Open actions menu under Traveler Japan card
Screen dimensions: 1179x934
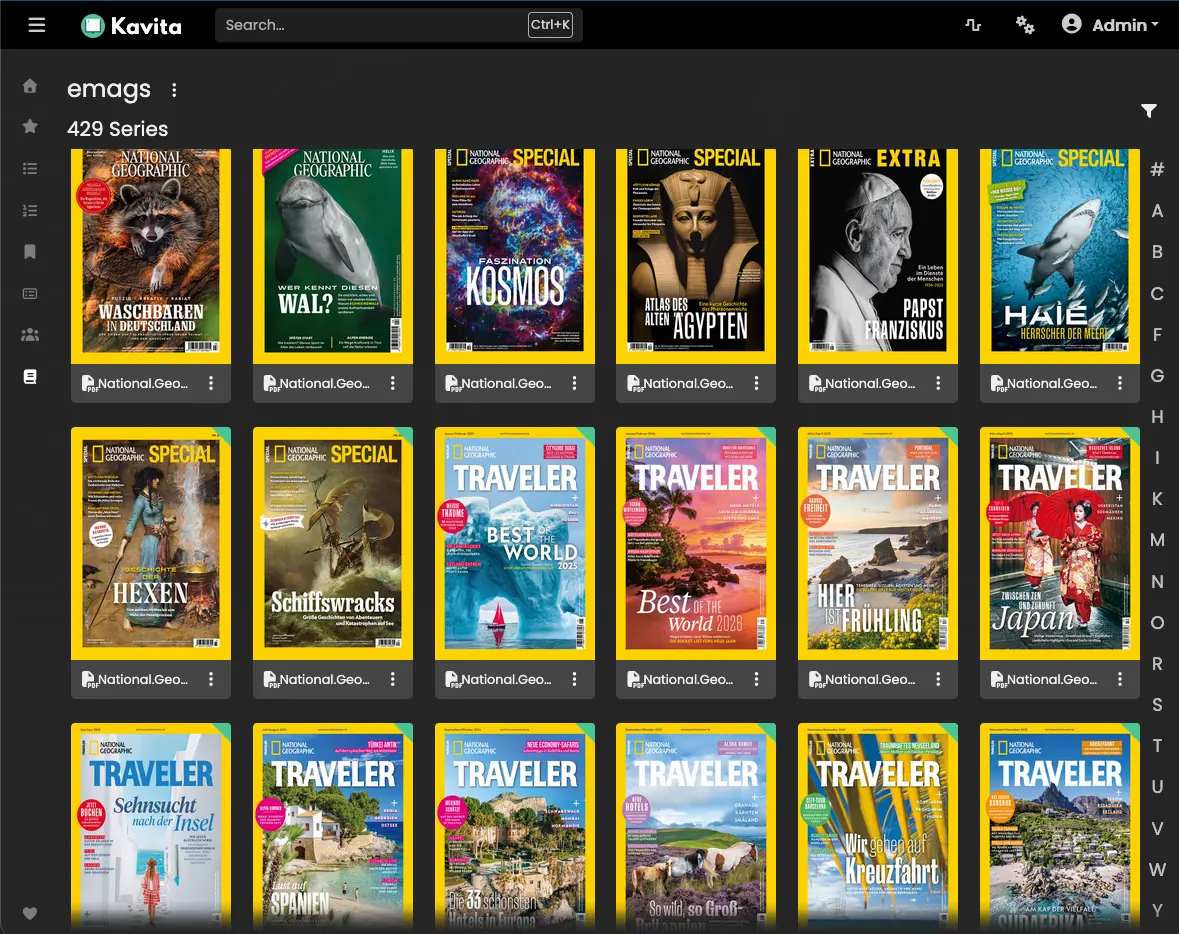click(x=1120, y=679)
